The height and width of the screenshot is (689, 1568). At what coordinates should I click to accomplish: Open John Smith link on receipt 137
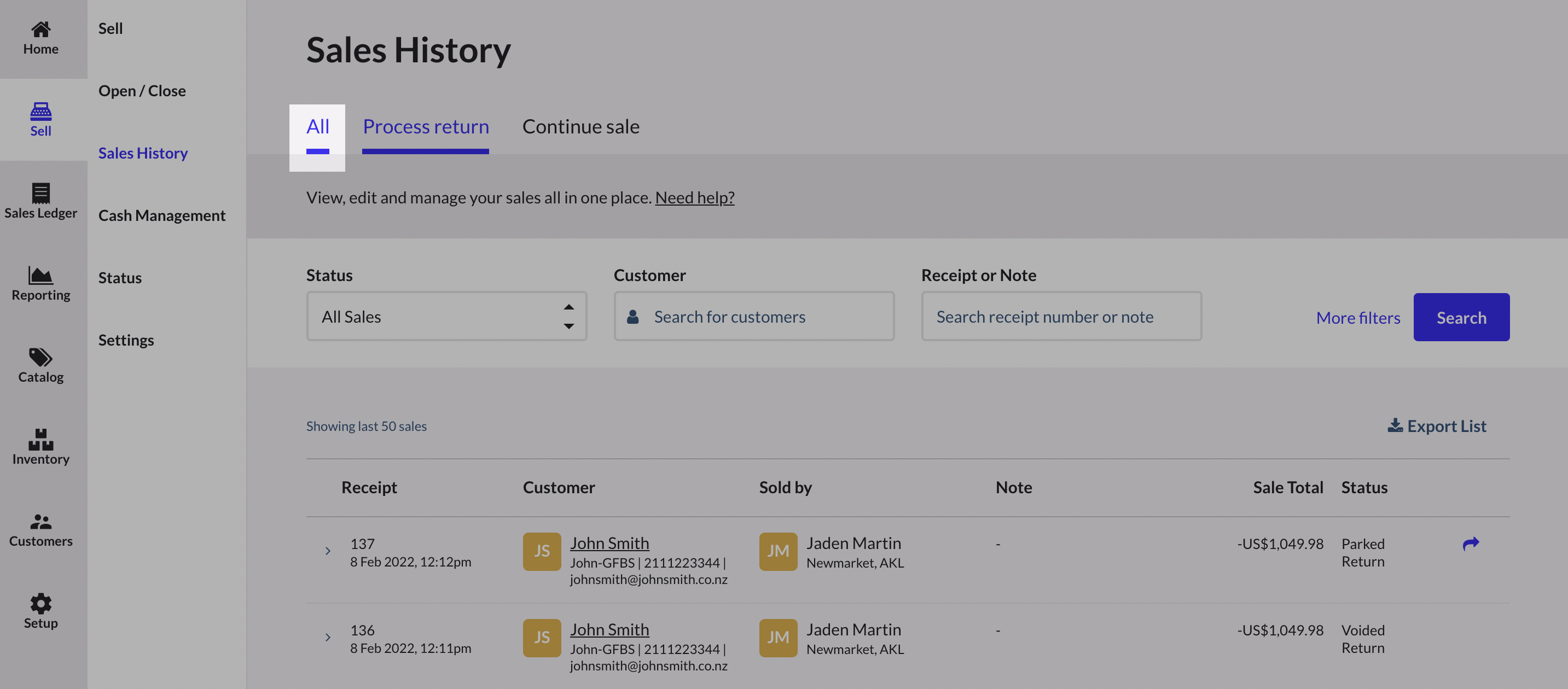pyautogui.click(x=609, y=543)
